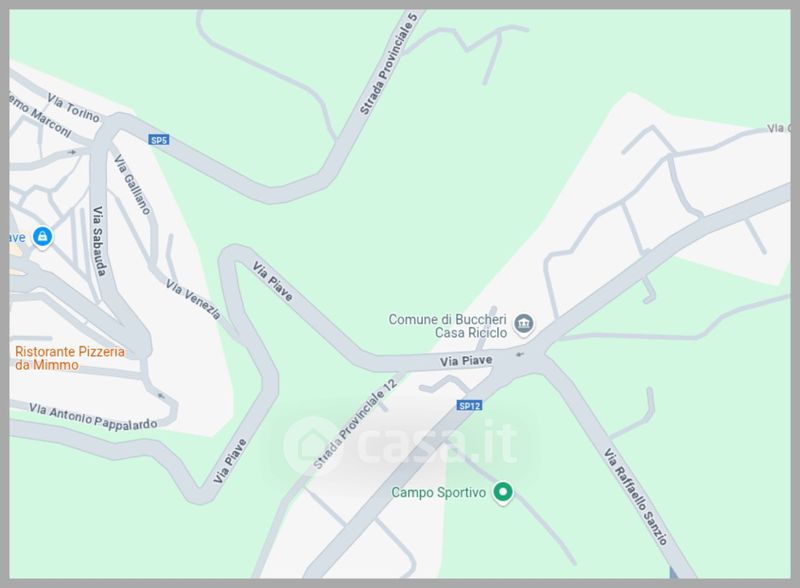Click the SP5 road shield
Image resolution: width=800 pixels, height=588 pixels.
159,140
